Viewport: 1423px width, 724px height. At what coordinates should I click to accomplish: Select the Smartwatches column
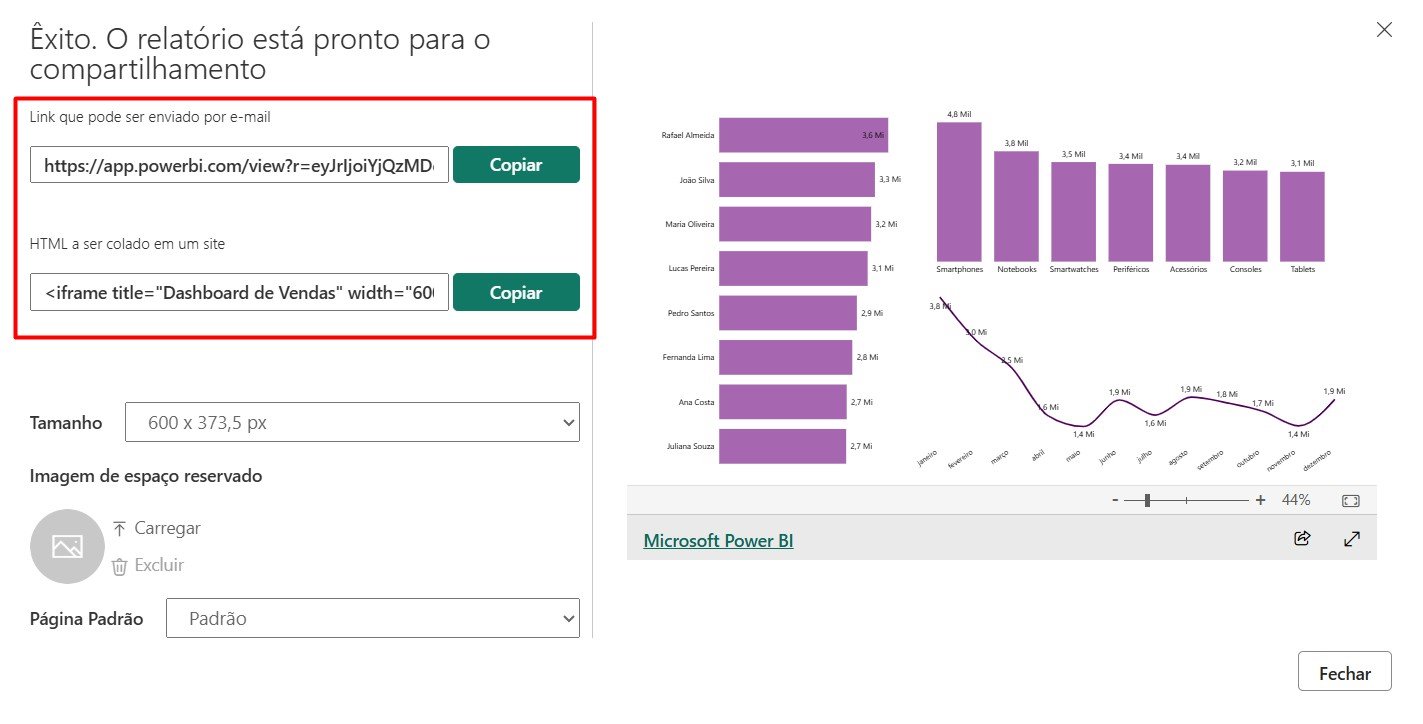pyautogui.click(x=1074, y=211)
